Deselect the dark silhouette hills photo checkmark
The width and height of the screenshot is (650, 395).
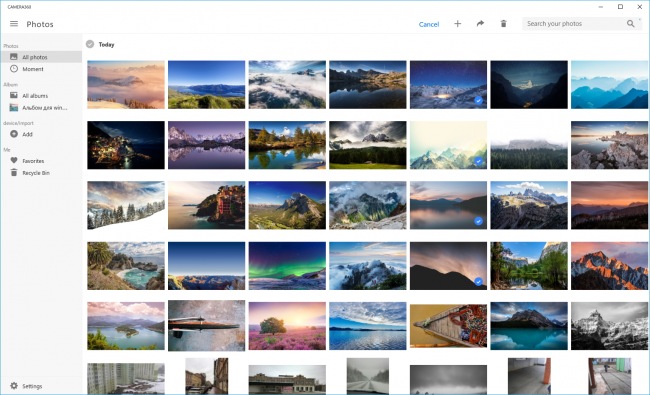coord(479,281)
